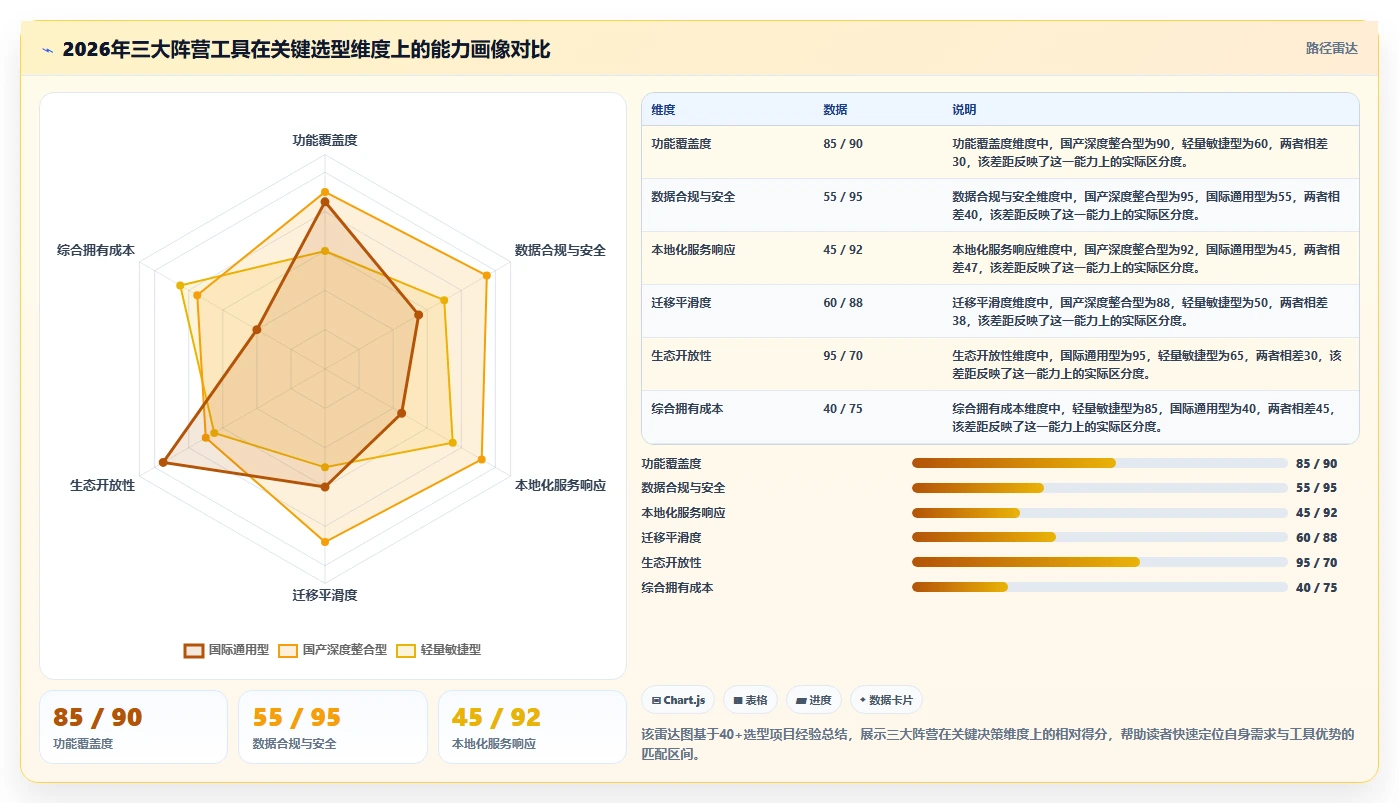Click the description mentioning 两者相差45
The image size is (1399, 803).
click(1143, 417)
